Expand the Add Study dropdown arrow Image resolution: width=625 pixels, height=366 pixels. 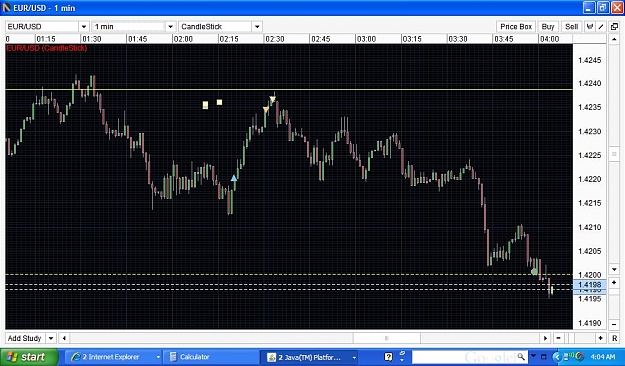51,338
